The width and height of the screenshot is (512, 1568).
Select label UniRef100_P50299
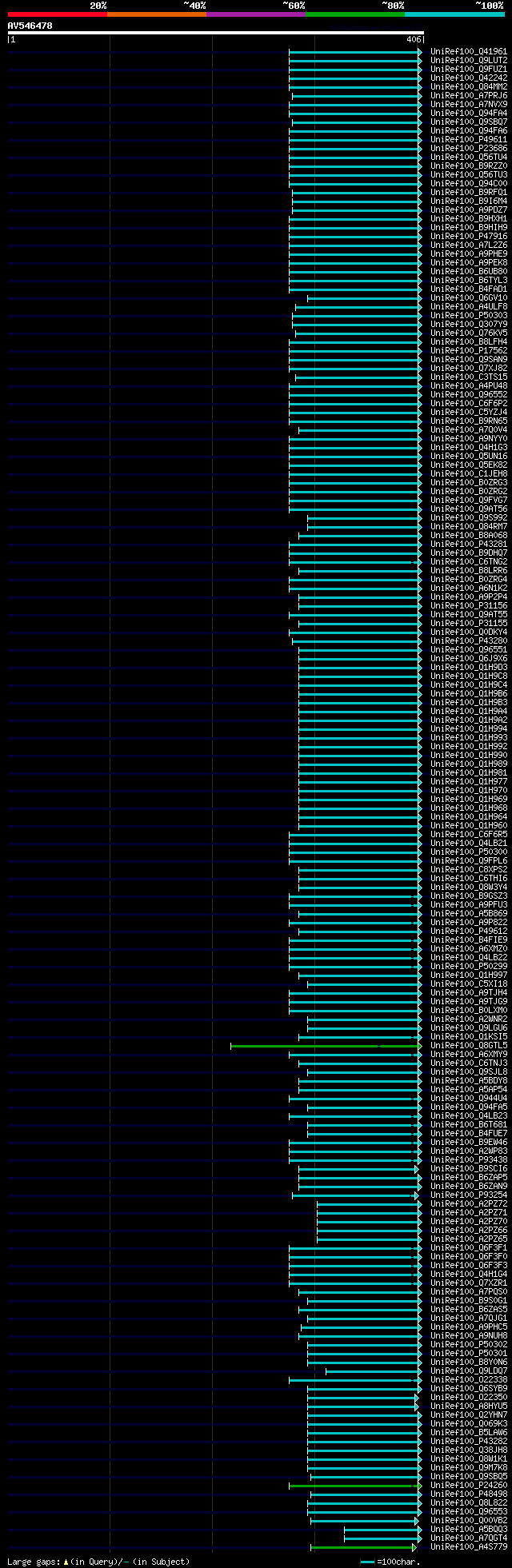(x=469, y=966)
